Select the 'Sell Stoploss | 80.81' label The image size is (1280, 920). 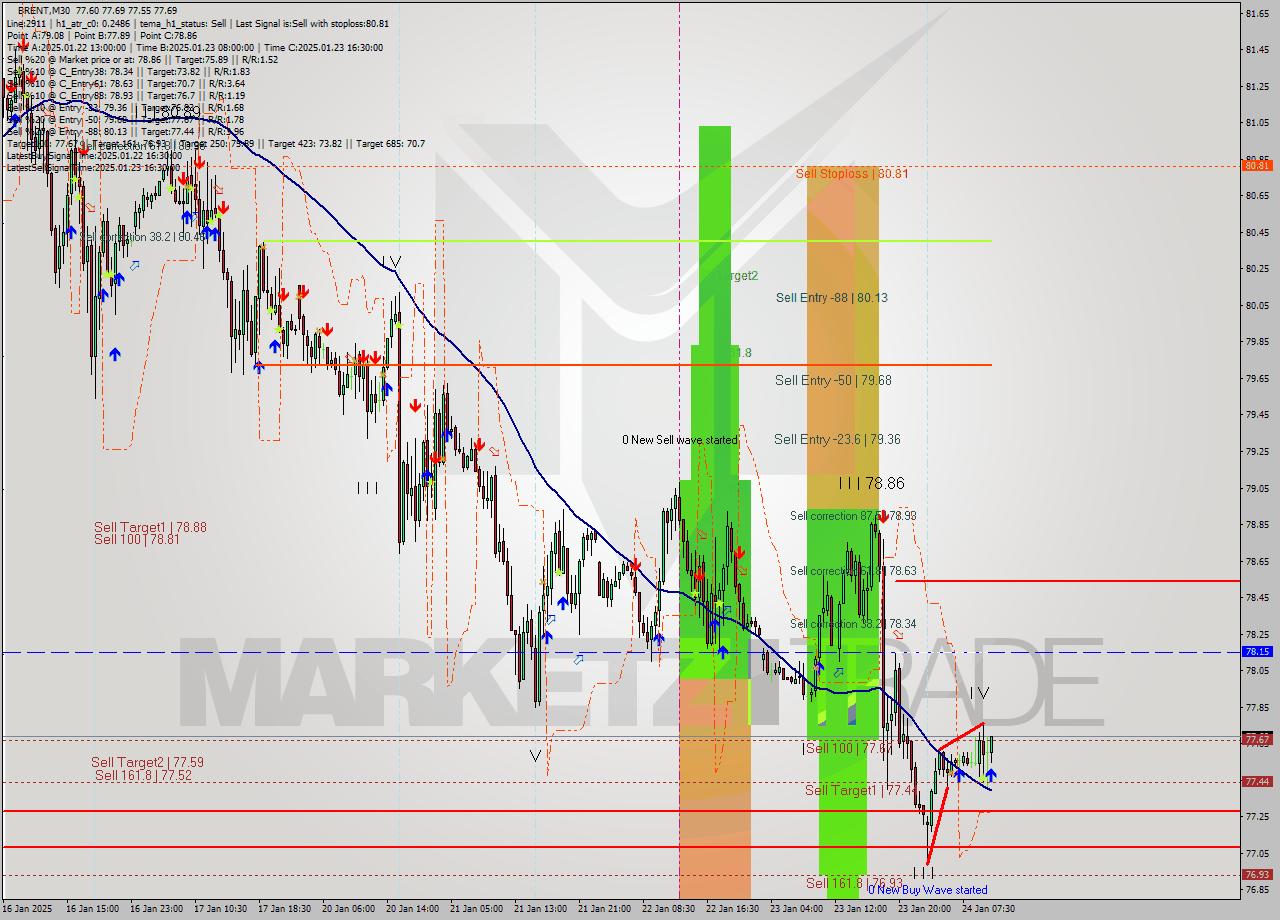(852, 173)
